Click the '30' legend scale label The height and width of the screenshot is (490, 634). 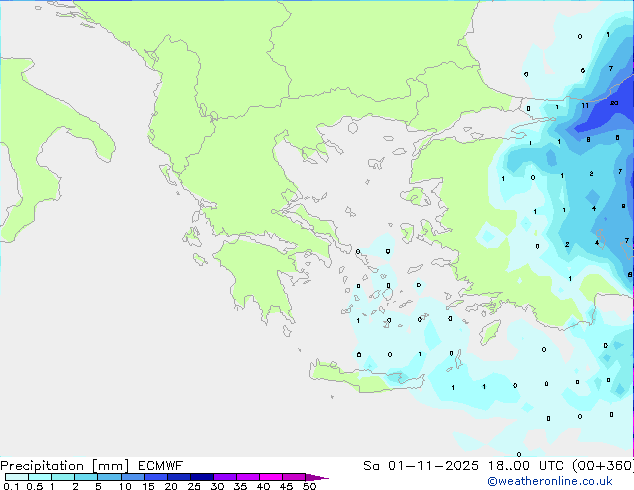coord(217,486)
